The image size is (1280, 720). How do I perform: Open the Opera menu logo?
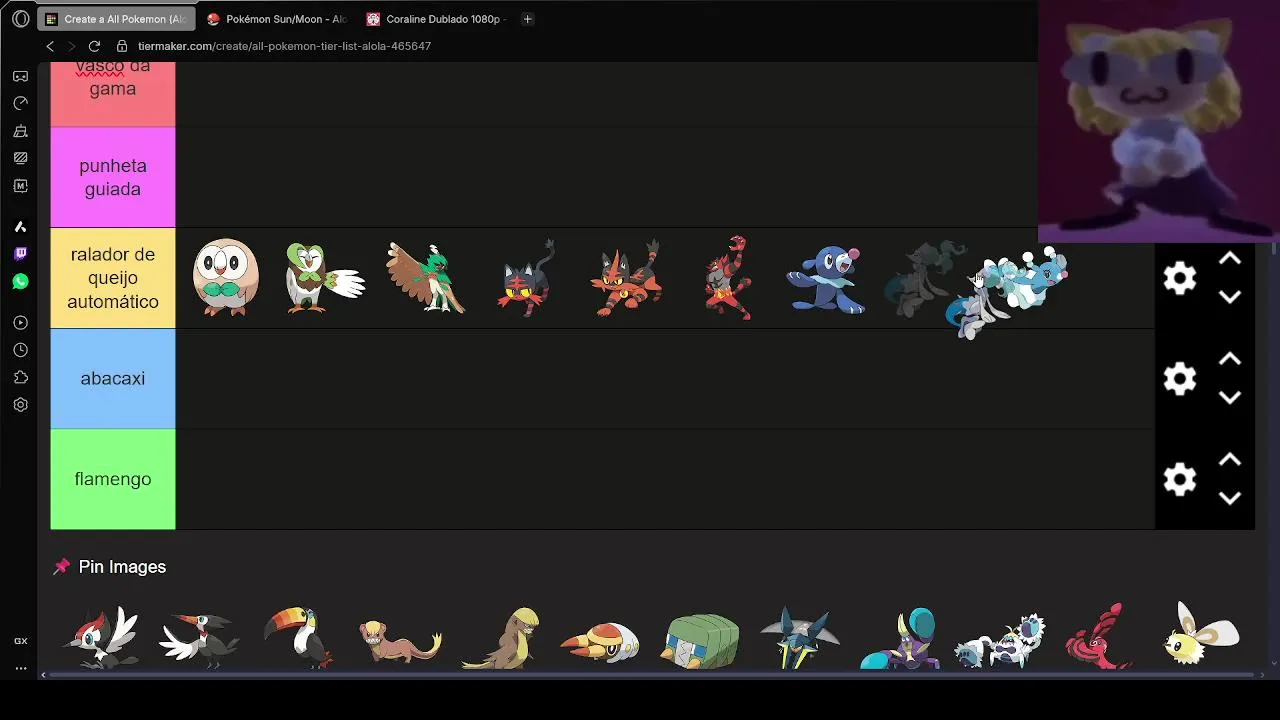tap(20, 19)
